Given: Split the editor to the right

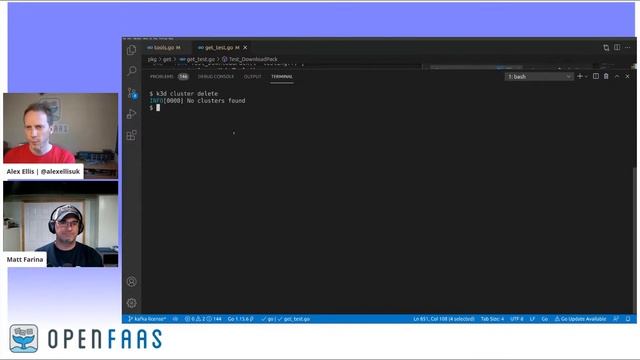Looking at the screenshot, I should pyautogui.click(x=617, y=48).
